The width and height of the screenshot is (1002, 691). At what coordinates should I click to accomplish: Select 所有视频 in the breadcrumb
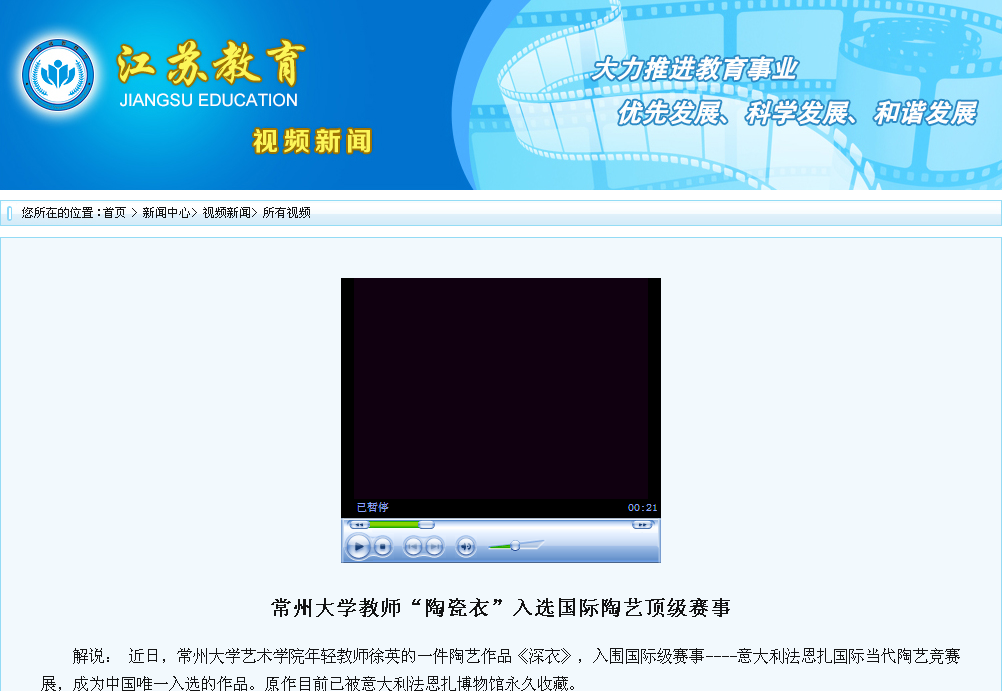tap(286, 213)
